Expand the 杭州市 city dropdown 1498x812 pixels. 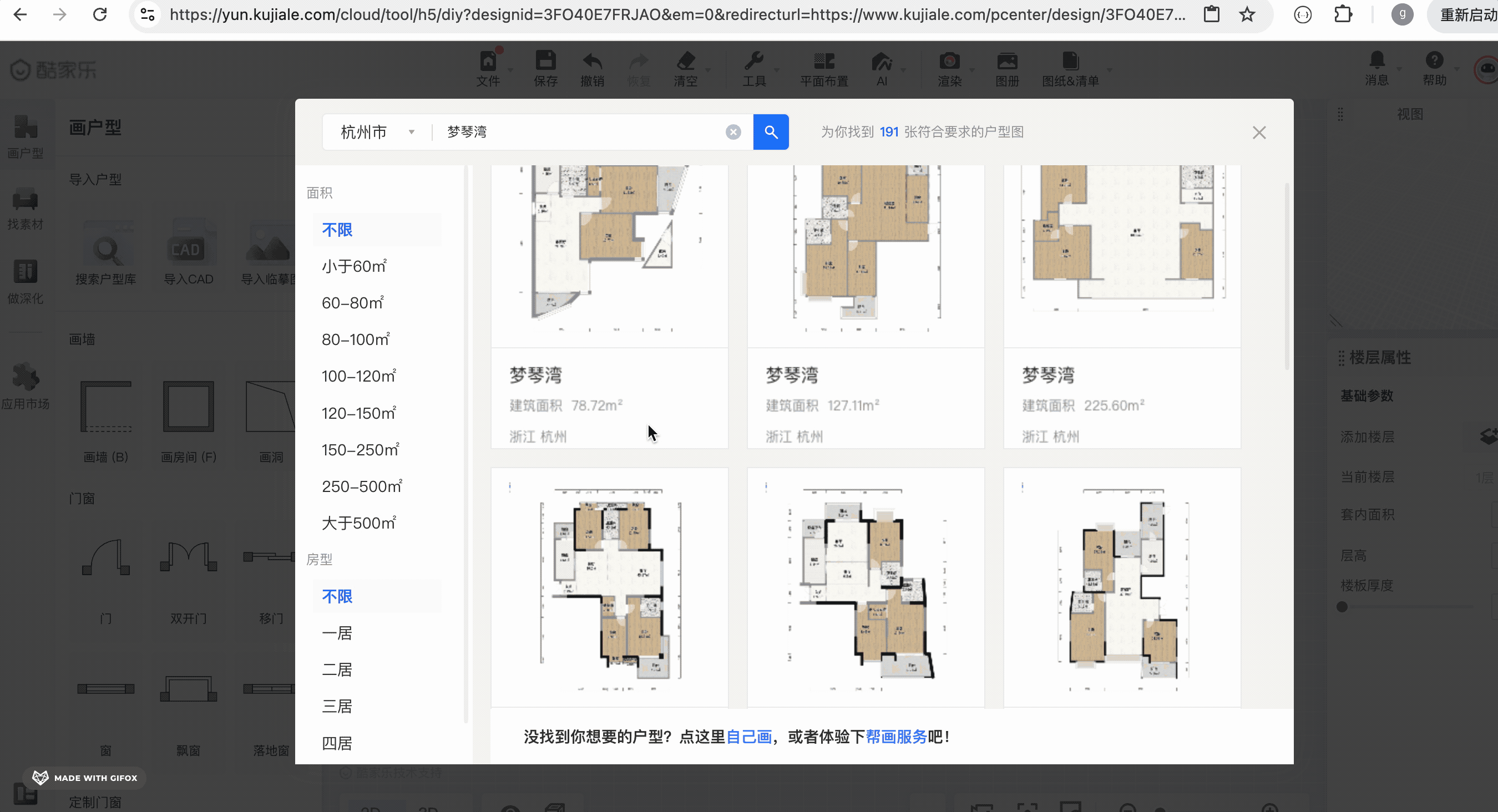click(377, 132)
